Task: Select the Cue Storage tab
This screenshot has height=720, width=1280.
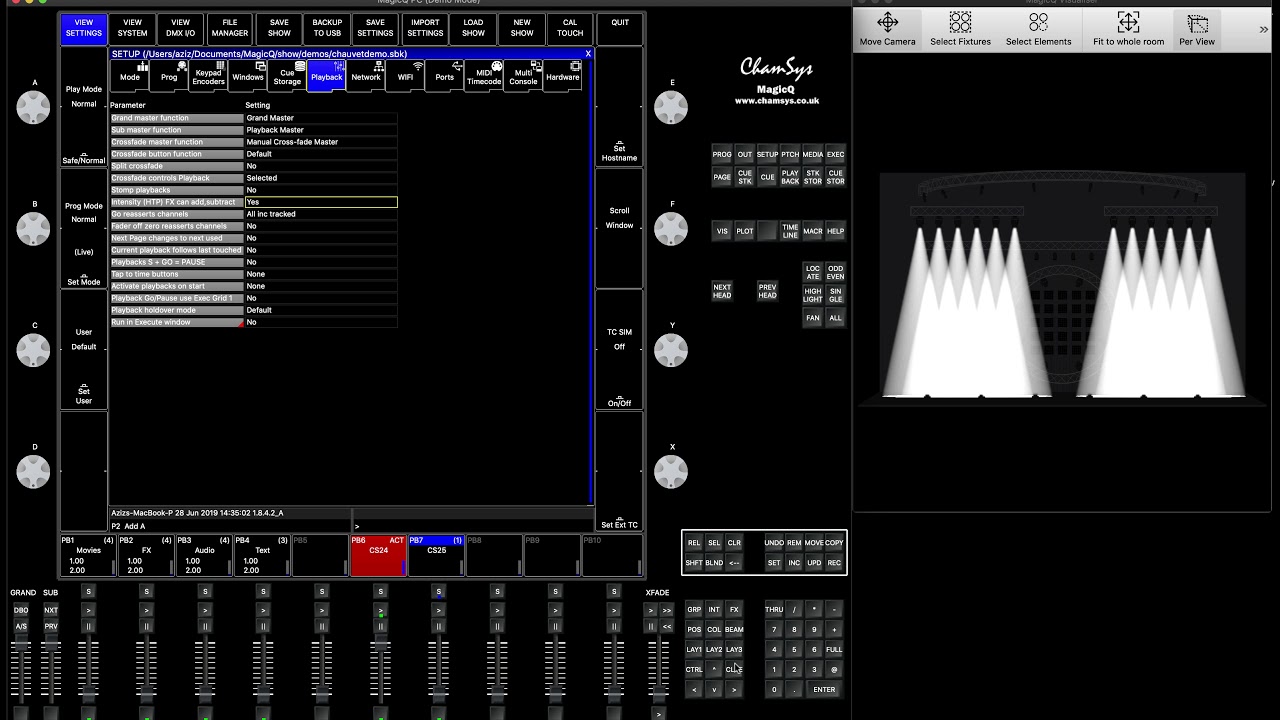Action: tap(287, 76)
